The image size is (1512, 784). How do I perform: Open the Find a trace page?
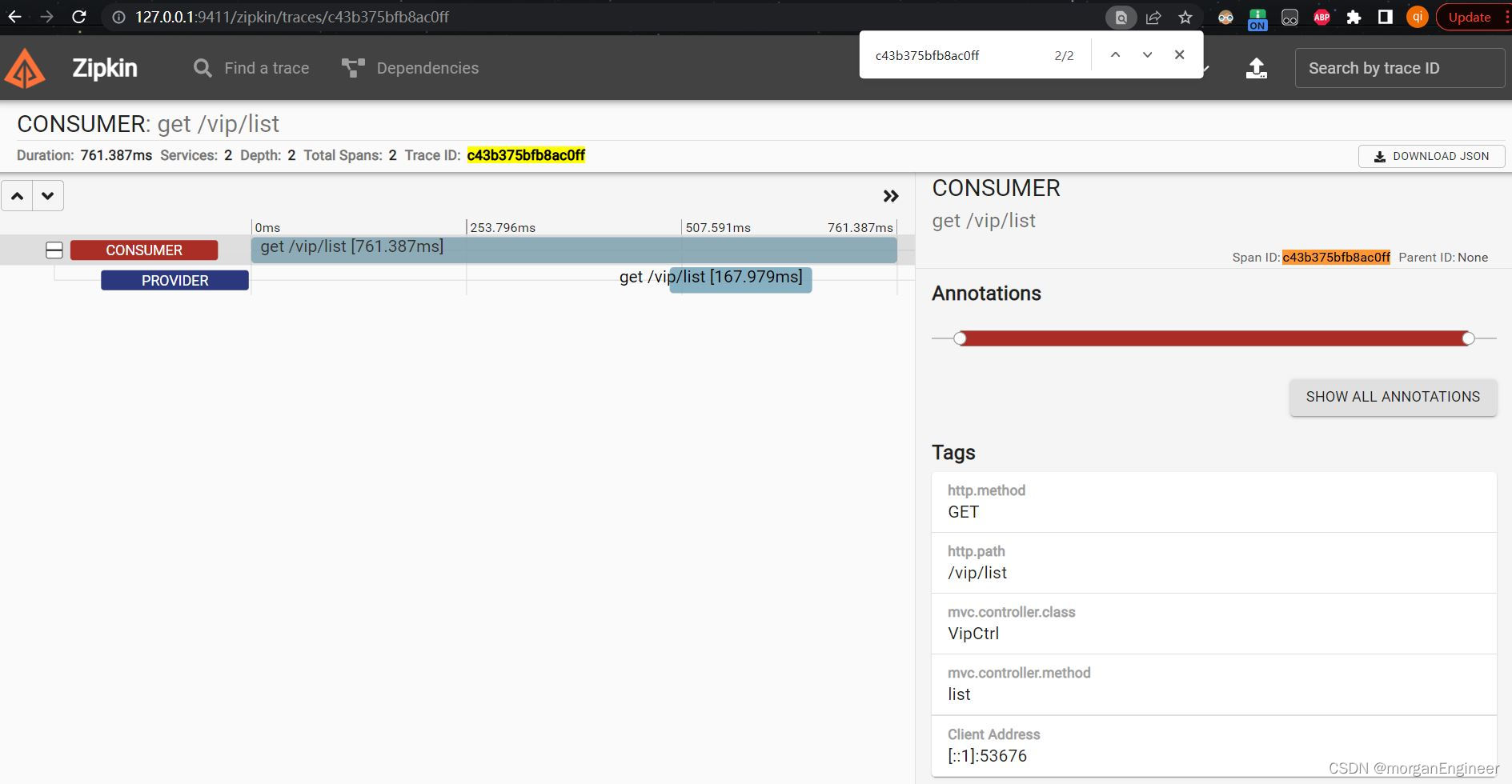click(x=251, y=68)
